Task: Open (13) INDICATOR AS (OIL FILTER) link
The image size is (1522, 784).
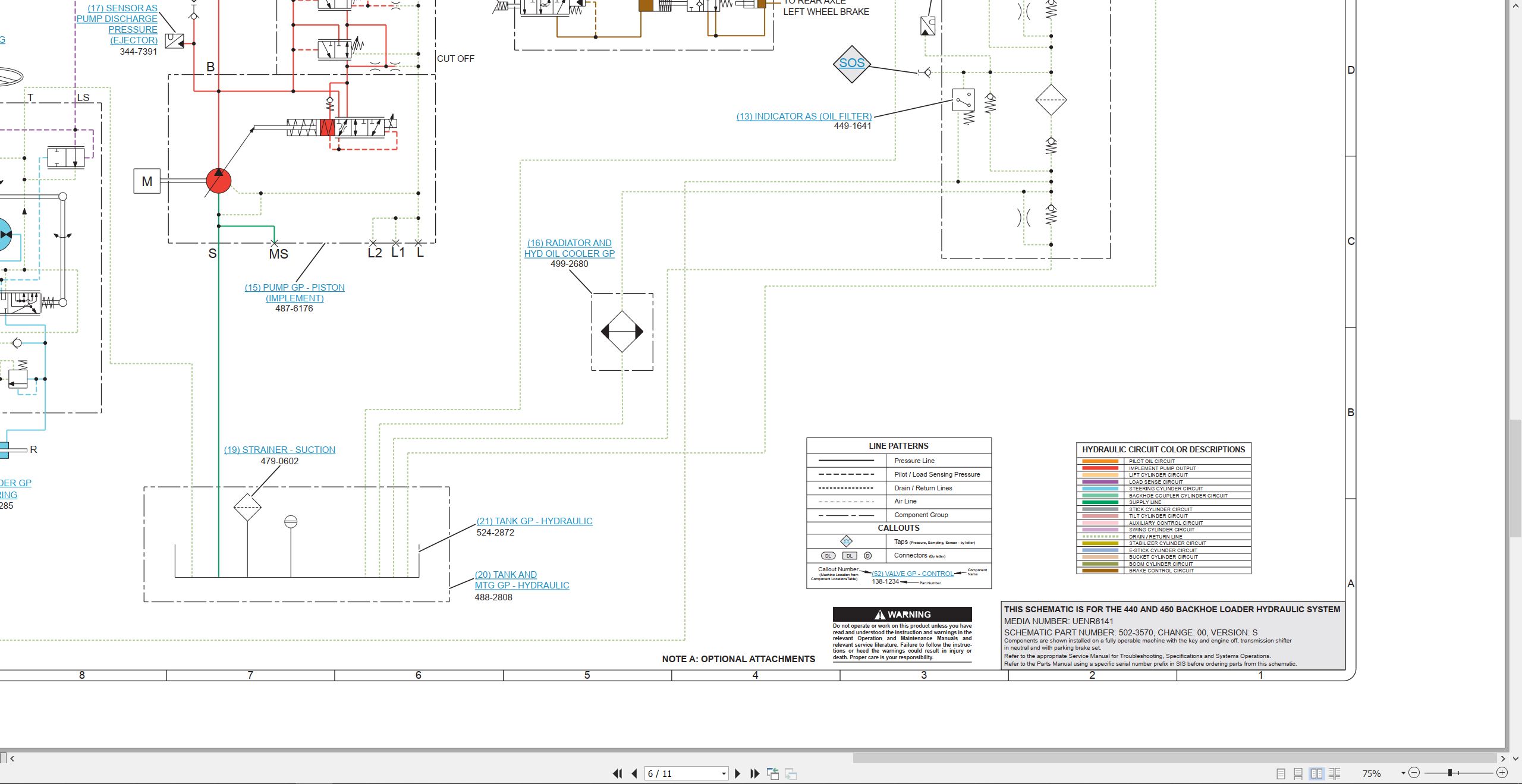Action: coord(804,117)
